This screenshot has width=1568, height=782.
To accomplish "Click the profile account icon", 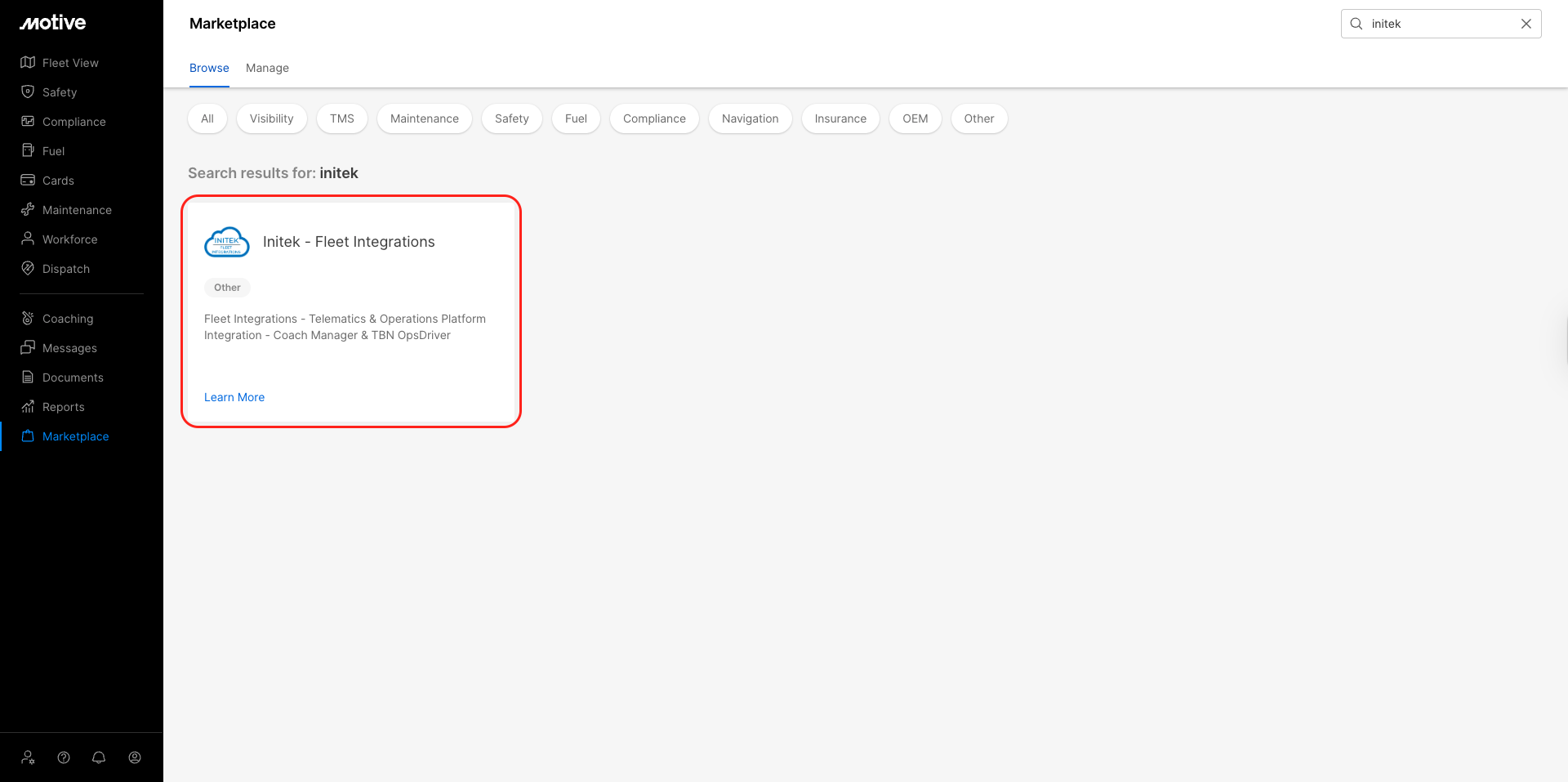I will [135, 757].
